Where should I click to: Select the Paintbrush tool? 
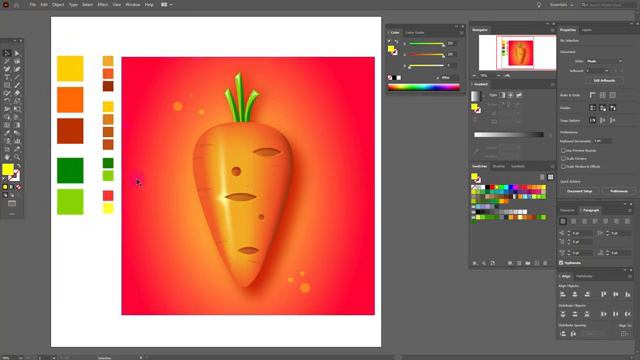click(x=17, y=85)
